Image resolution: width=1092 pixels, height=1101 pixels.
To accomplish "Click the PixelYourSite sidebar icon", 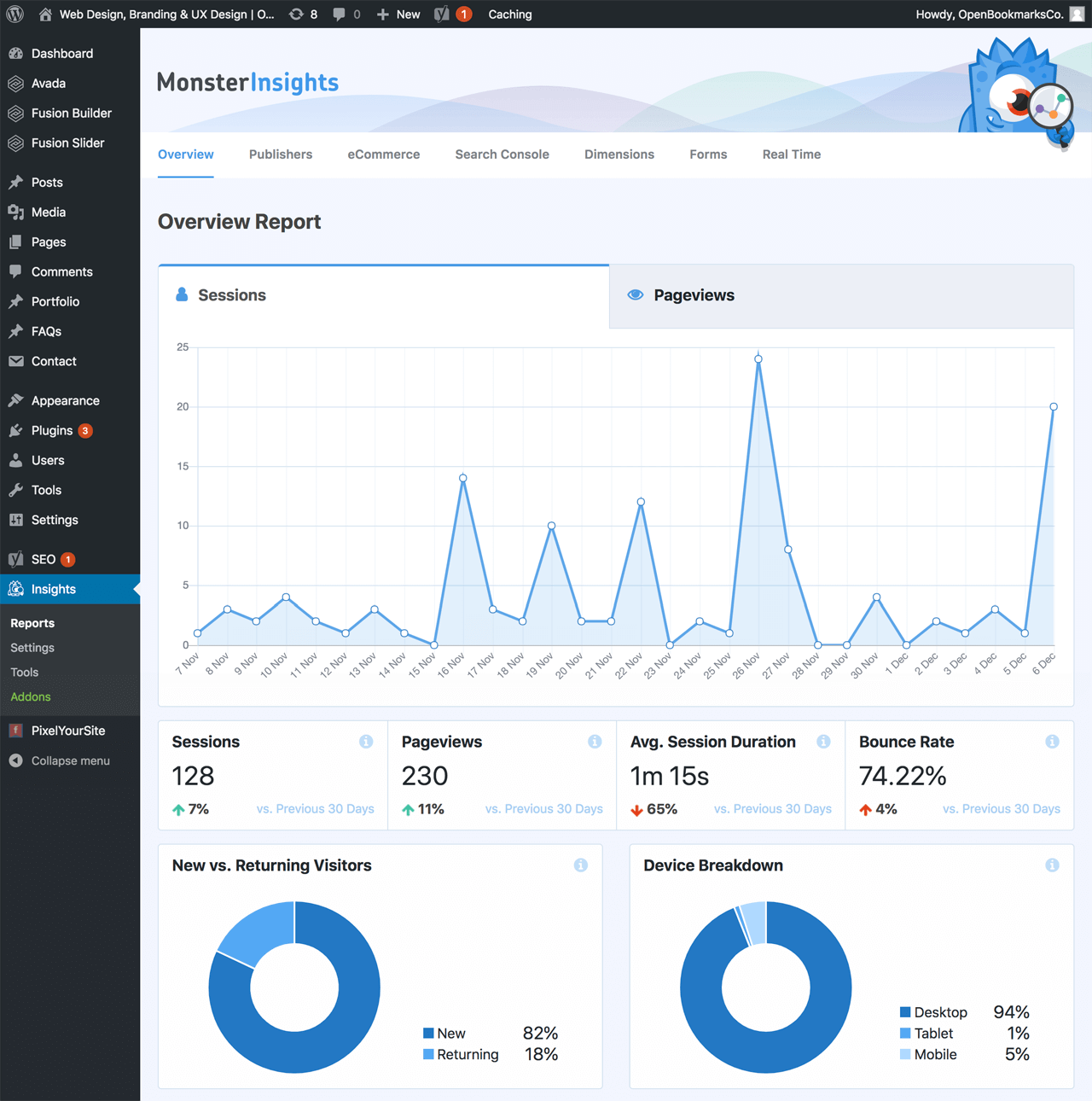I will 16,731.
